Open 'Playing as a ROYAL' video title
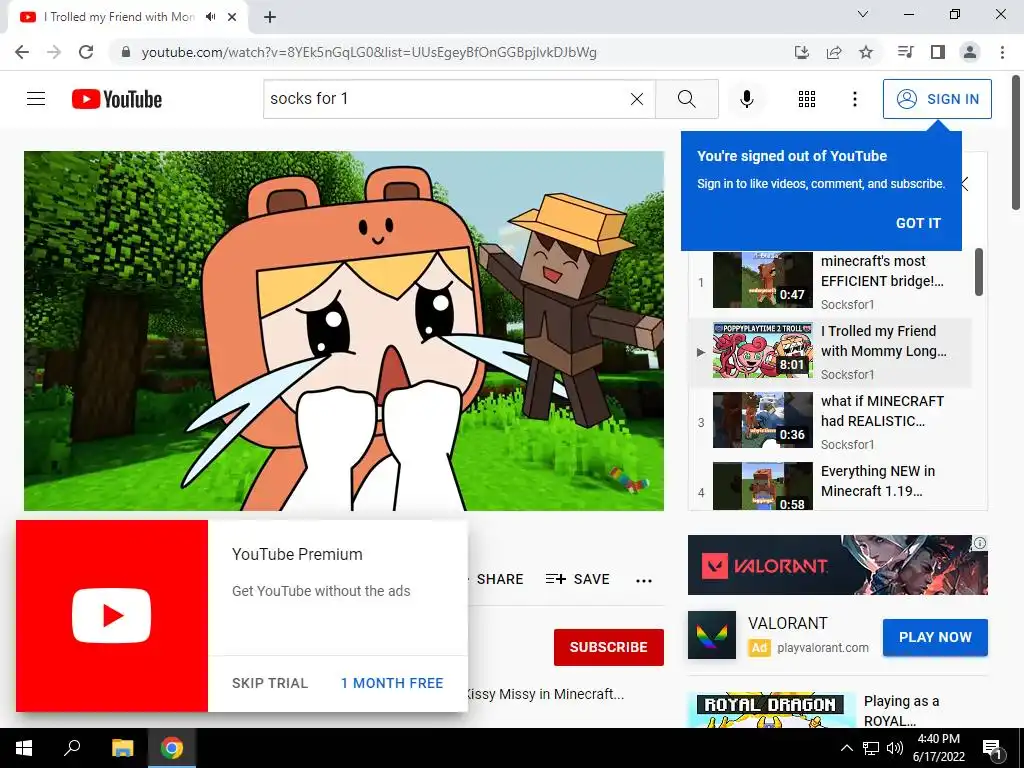Viewport: 1024px width, 768px height. coord(901,711)
